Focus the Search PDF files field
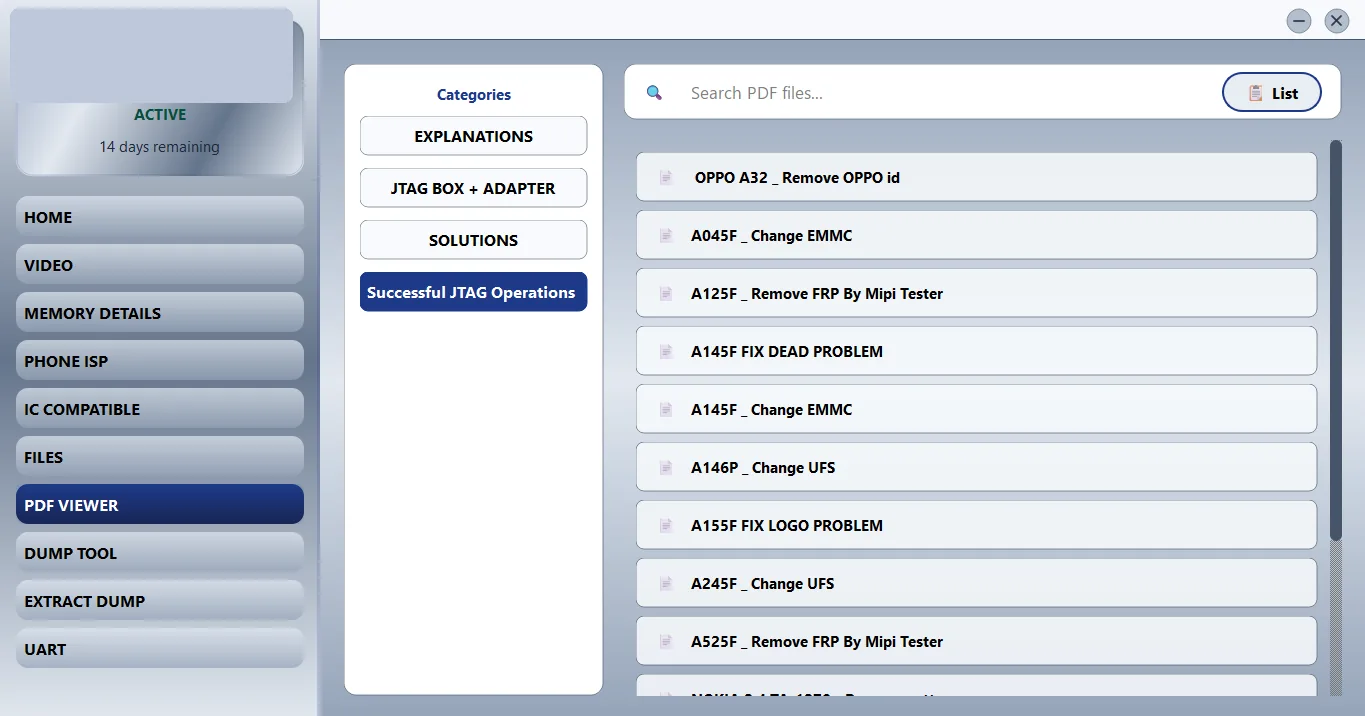 point(945,93)
